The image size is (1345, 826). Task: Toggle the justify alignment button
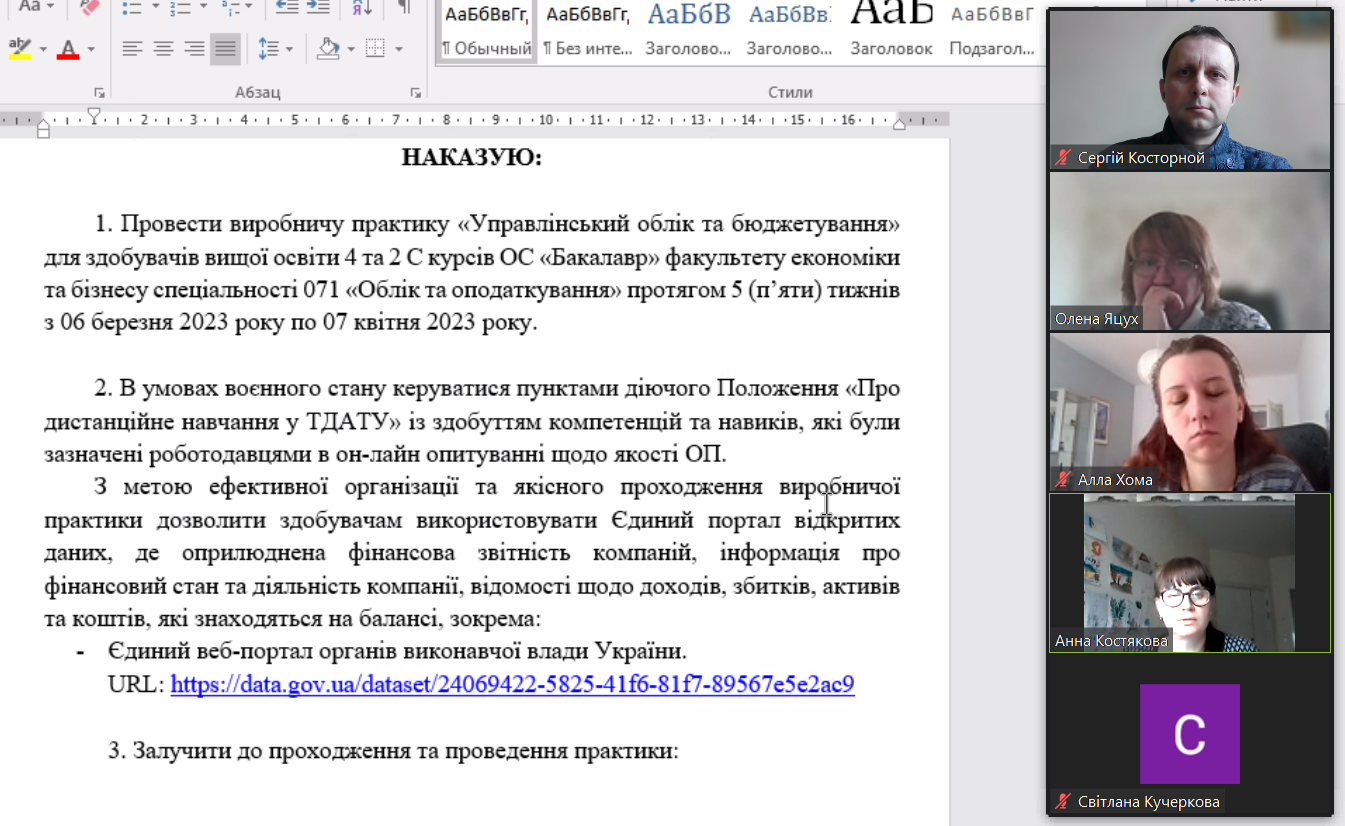(x=225, y=48)
